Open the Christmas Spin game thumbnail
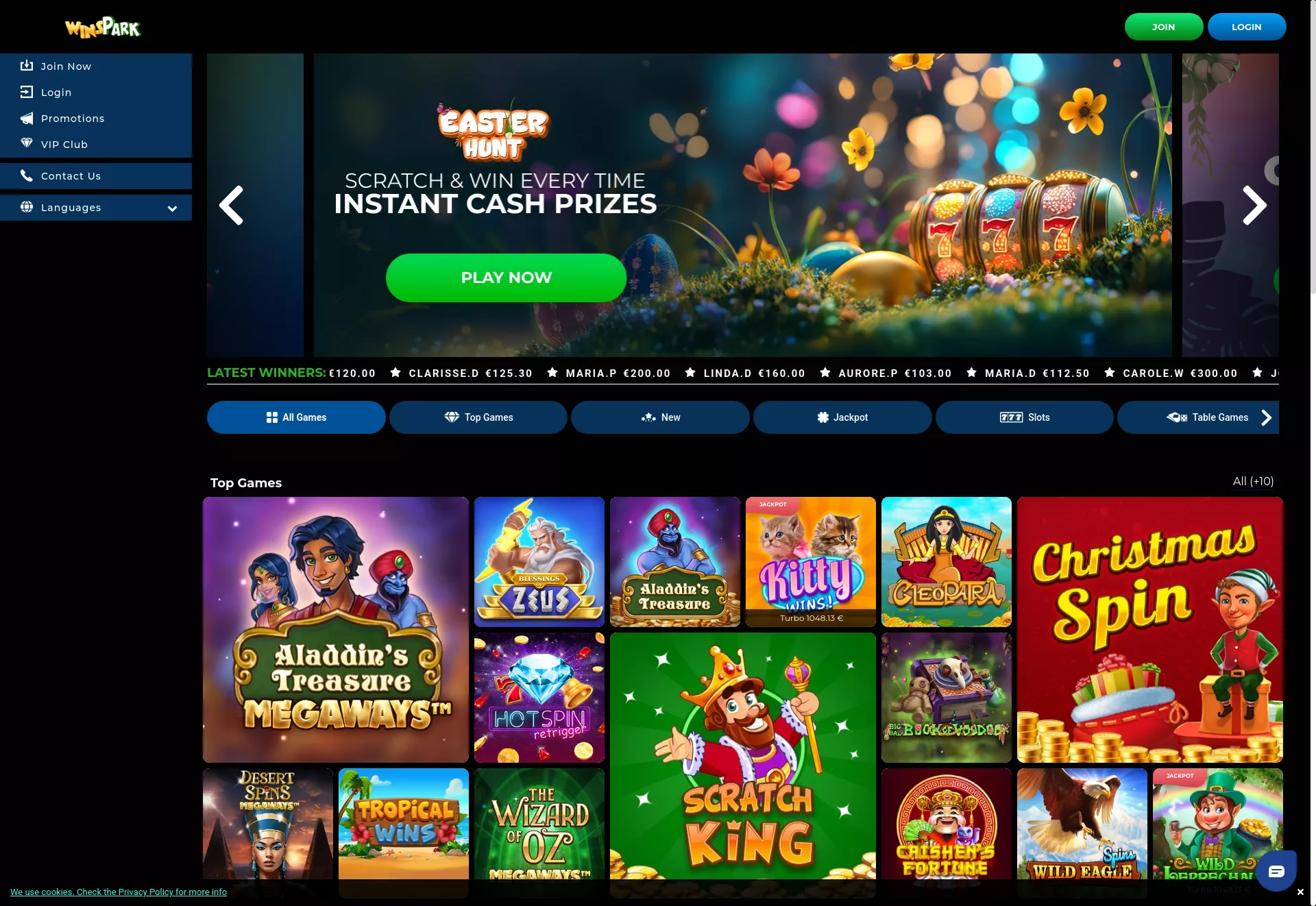Image resolution: width=1316 pixels, height=906 pixels. 1150,630
